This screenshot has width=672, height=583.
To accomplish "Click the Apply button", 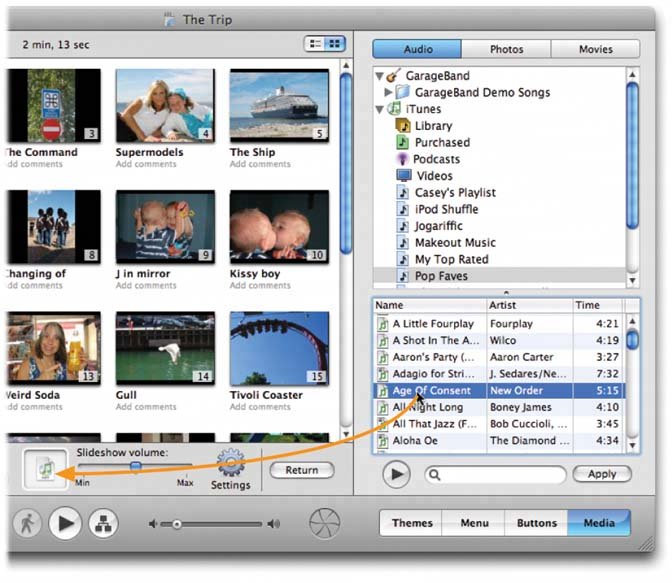I will coord(602,474).
